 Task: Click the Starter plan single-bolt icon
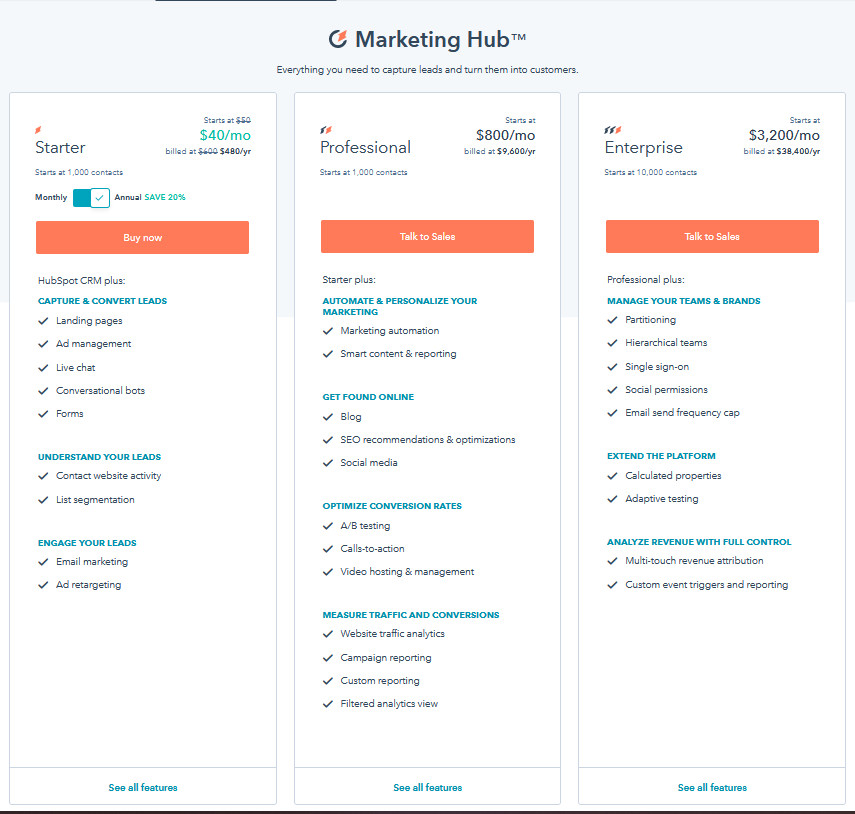point(38,130)
